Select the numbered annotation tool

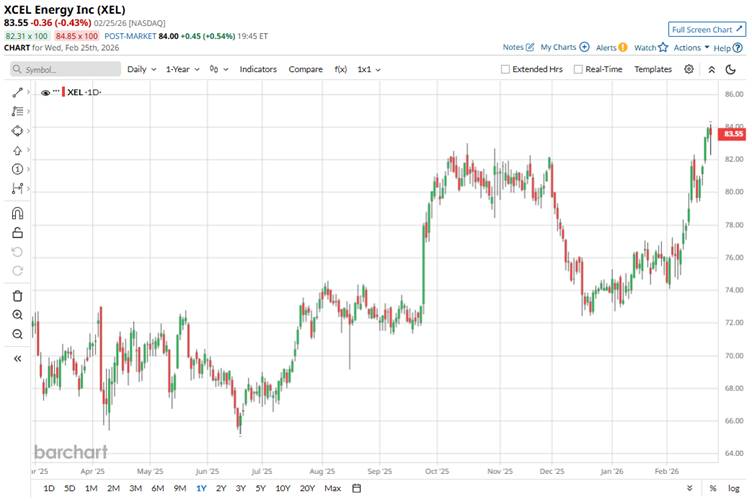click(x=17, y=169)
